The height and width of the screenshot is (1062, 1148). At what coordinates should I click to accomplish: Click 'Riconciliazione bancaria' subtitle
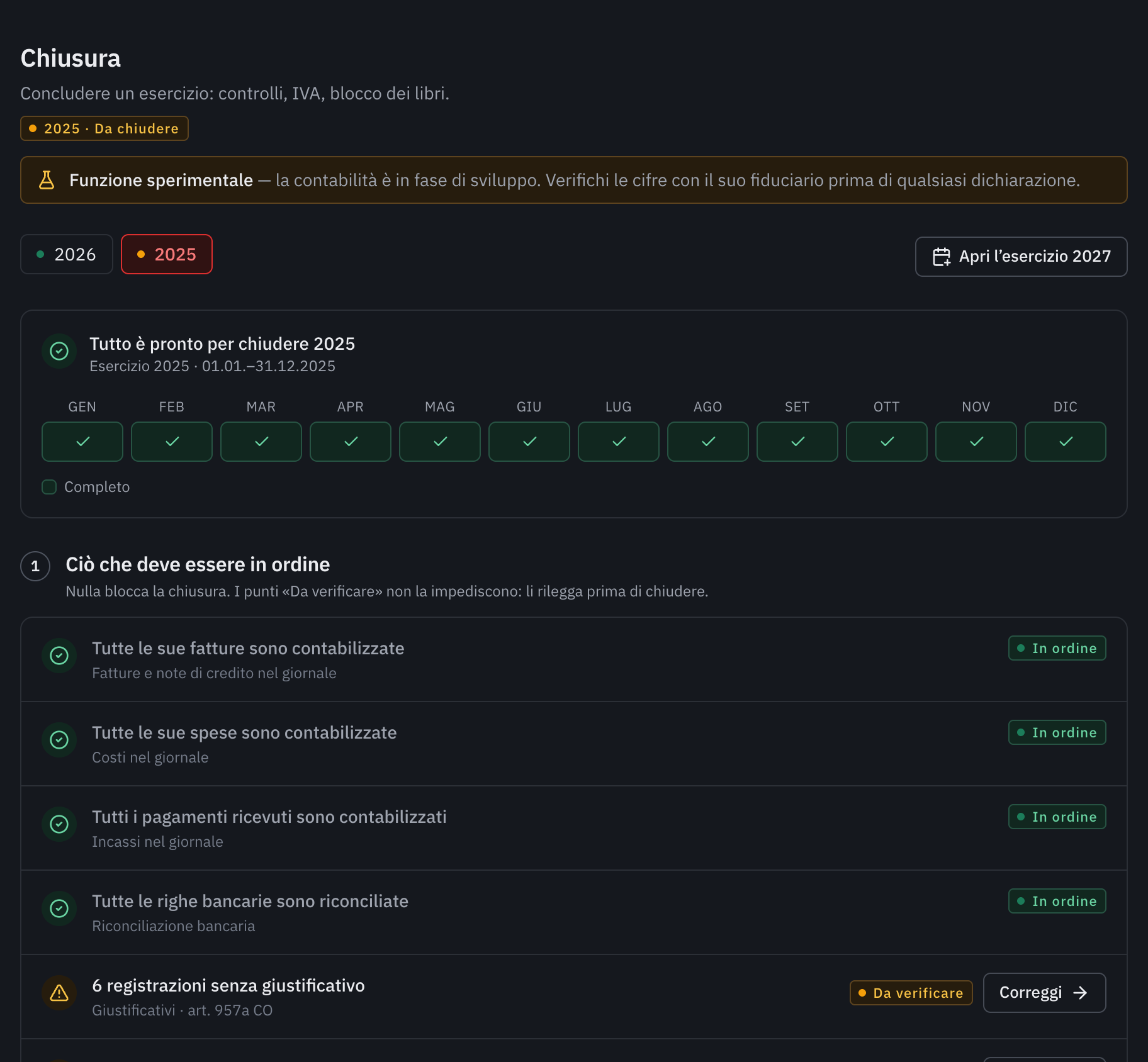[174, 926]
